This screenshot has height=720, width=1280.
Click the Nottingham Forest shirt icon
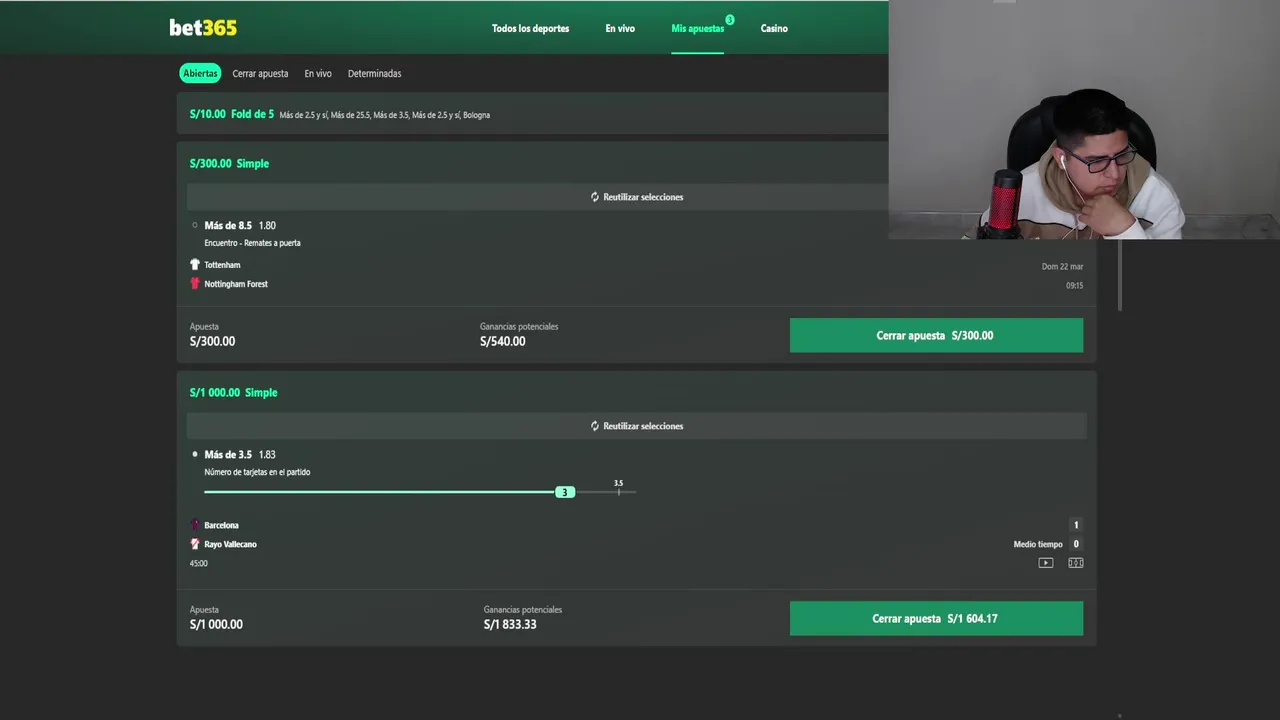(195, 284)
